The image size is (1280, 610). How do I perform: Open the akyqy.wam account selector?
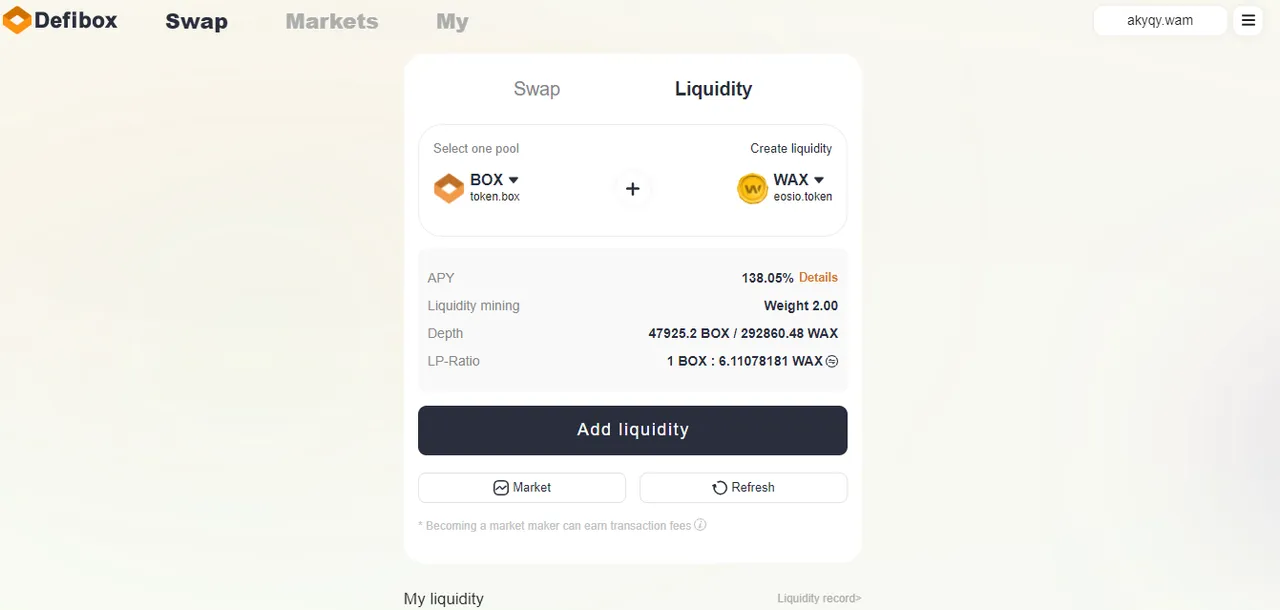click(1160, 20)
